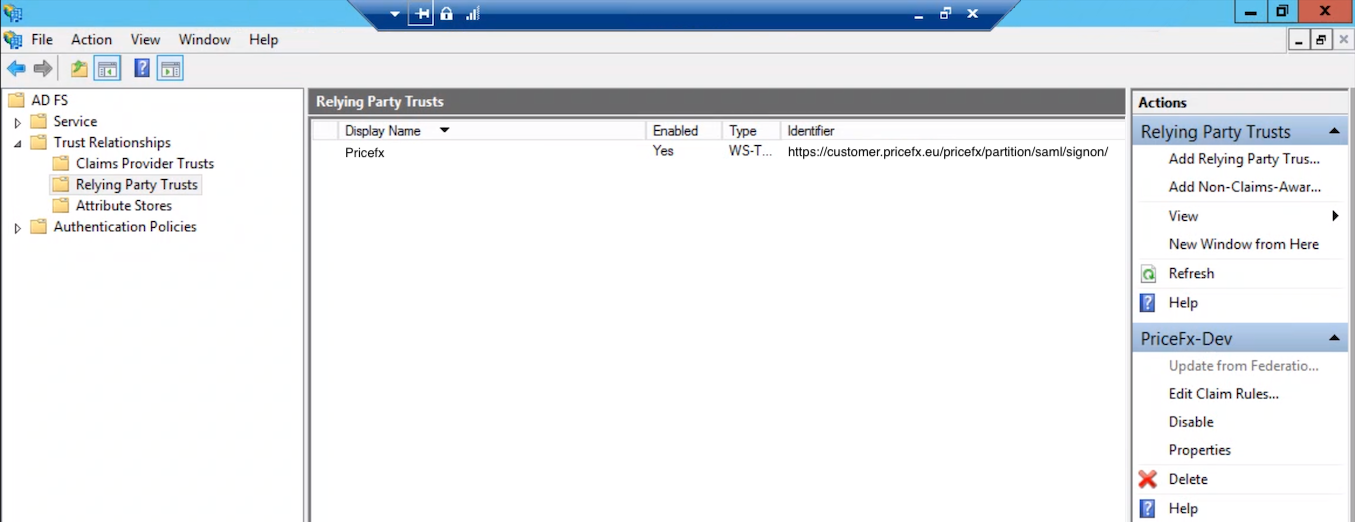This screenshot has height=522, width=1355.
Task: Toggle the Show/Hide Console Tree icon
Action: (x=107, y=69)
